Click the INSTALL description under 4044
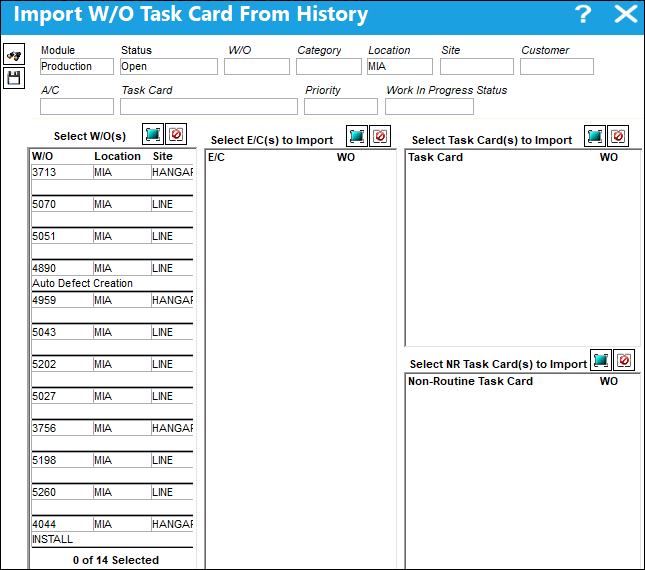Image resolution: width=645 pixels, height=570 pixels. 52,539
